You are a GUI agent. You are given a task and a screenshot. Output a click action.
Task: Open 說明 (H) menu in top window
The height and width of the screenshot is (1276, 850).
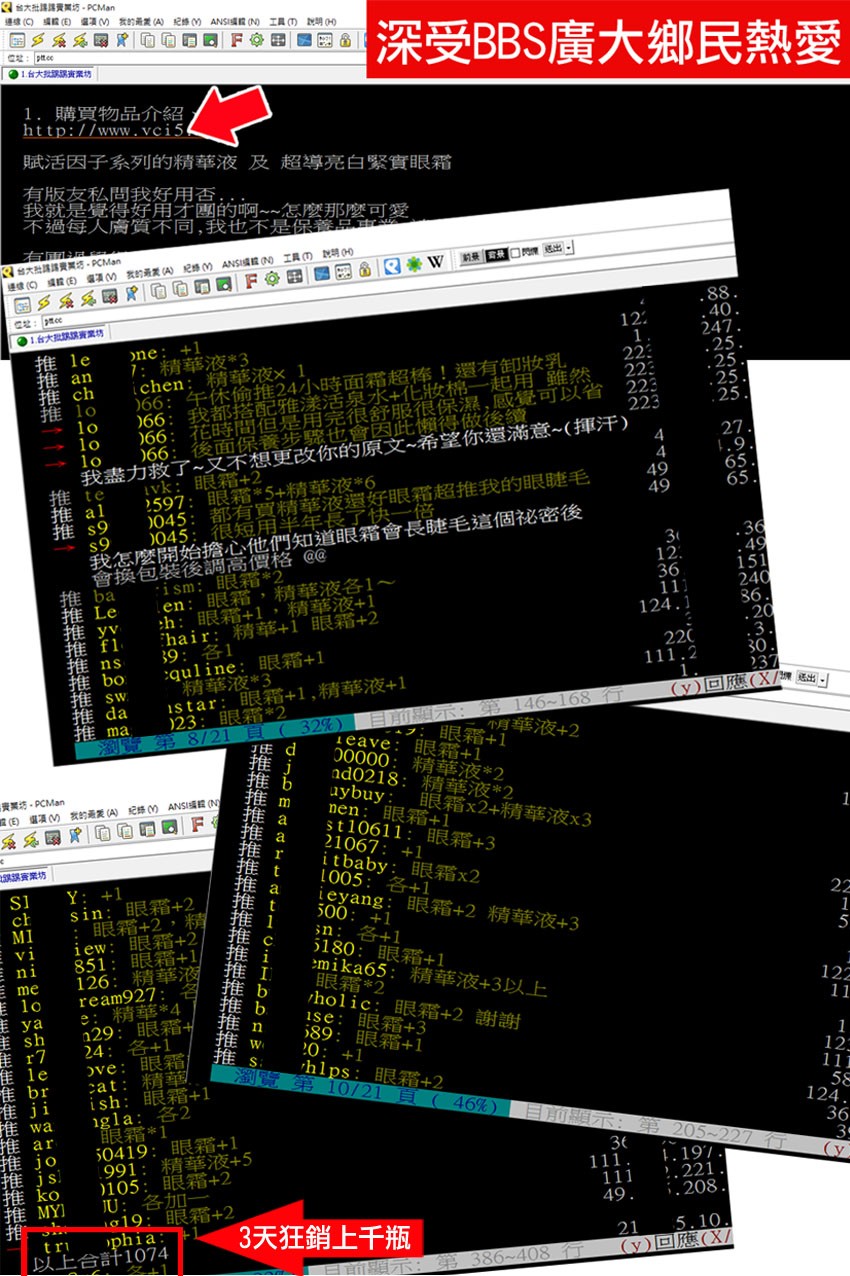[321, 21]
